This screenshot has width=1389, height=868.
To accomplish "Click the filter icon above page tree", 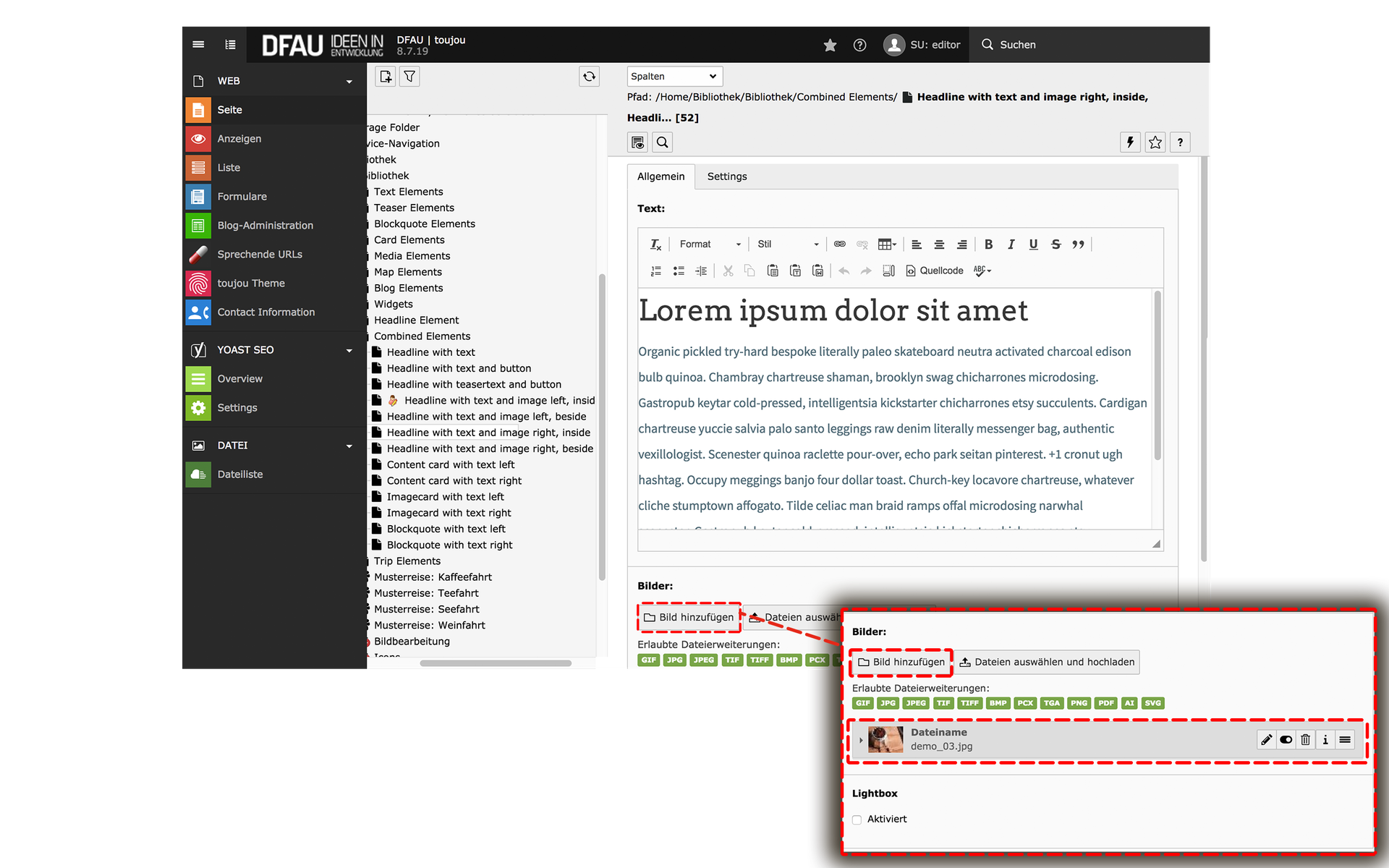I will [x=409, y=77].
